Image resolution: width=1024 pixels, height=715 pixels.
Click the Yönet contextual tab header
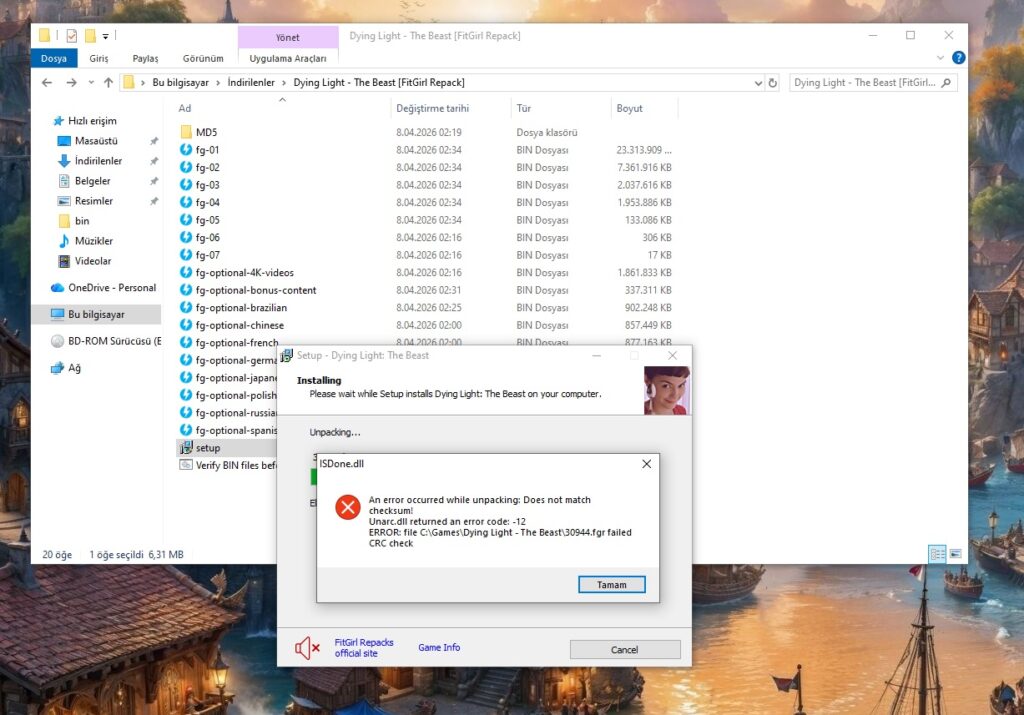tap(288, 37)
